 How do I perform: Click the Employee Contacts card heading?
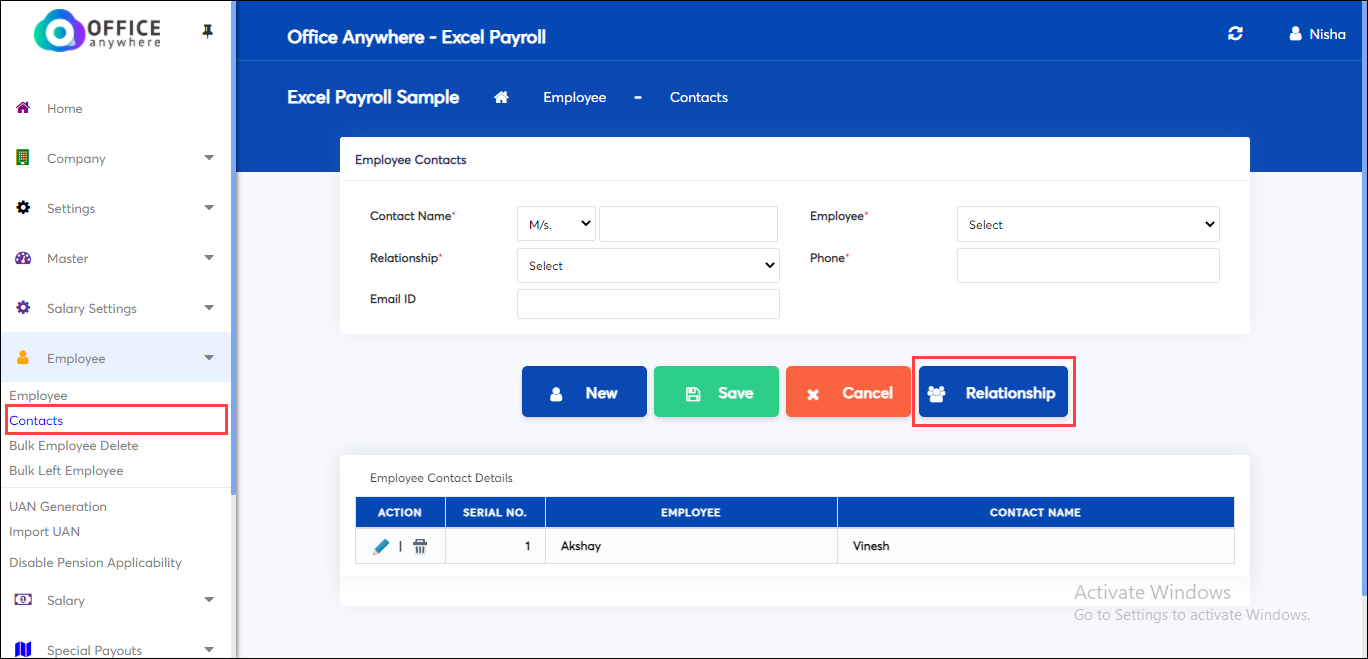coord(411,159)
